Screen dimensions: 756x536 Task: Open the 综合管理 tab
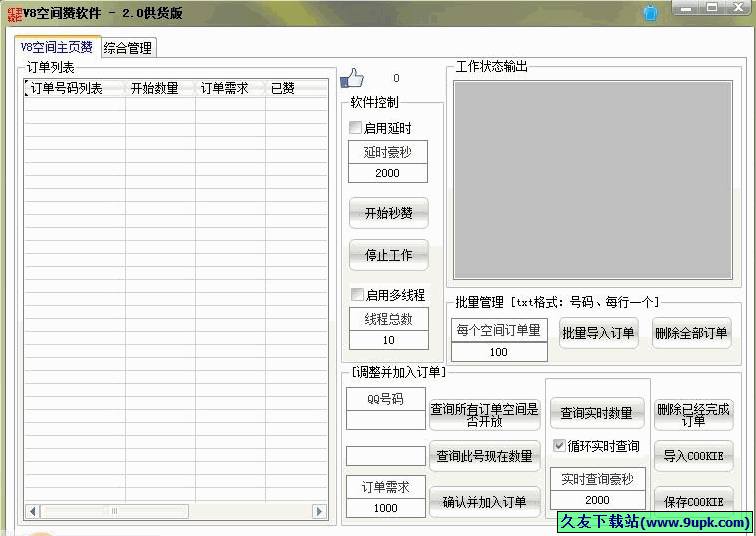[128, 48]
